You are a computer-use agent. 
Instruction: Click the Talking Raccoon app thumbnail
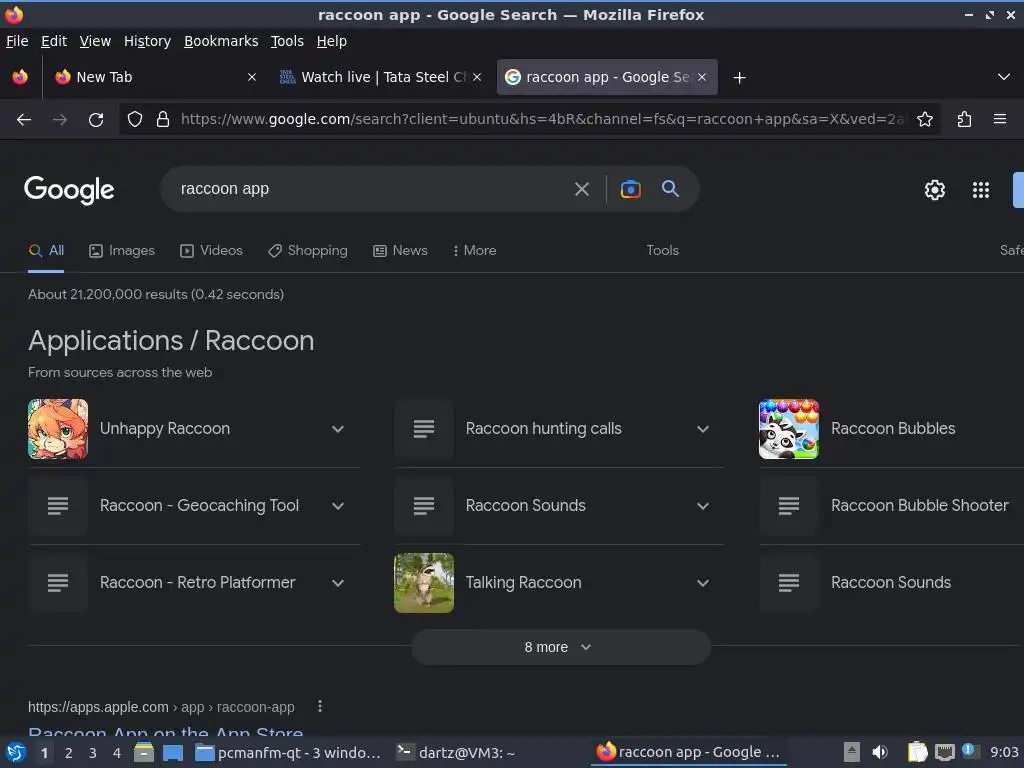click(x=424, y=583)
